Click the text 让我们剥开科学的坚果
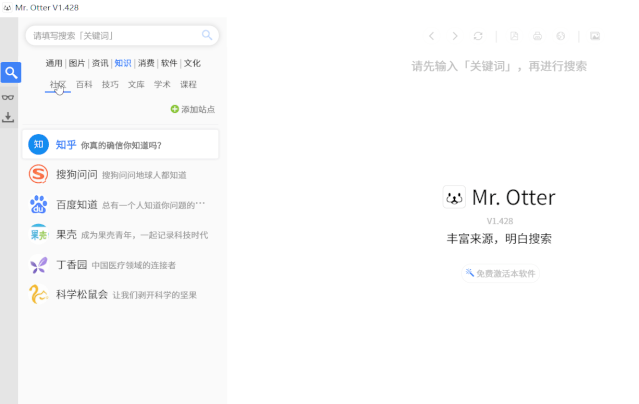639x404 pixels. 155,295
